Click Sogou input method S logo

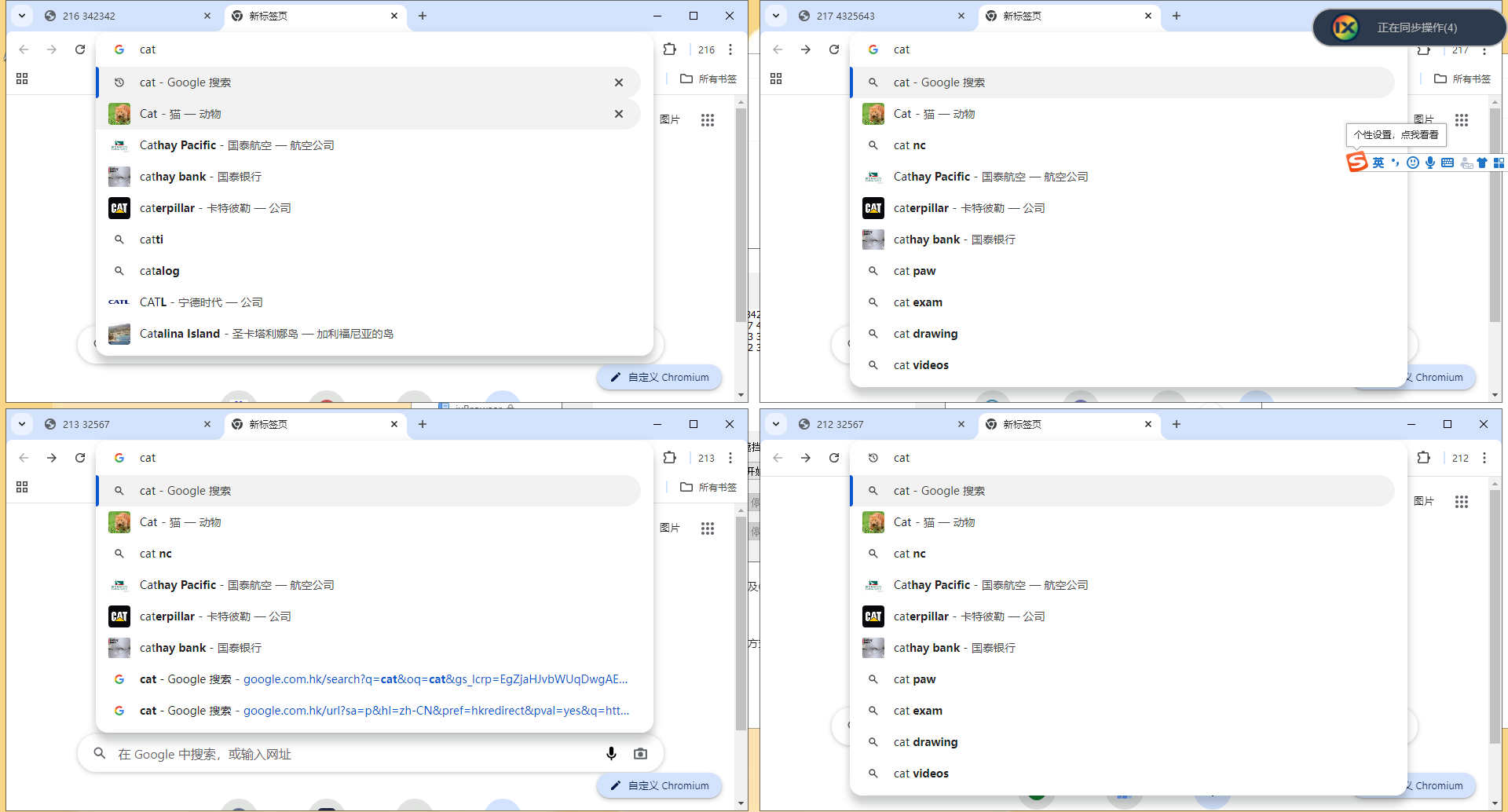click(1357, 163)
